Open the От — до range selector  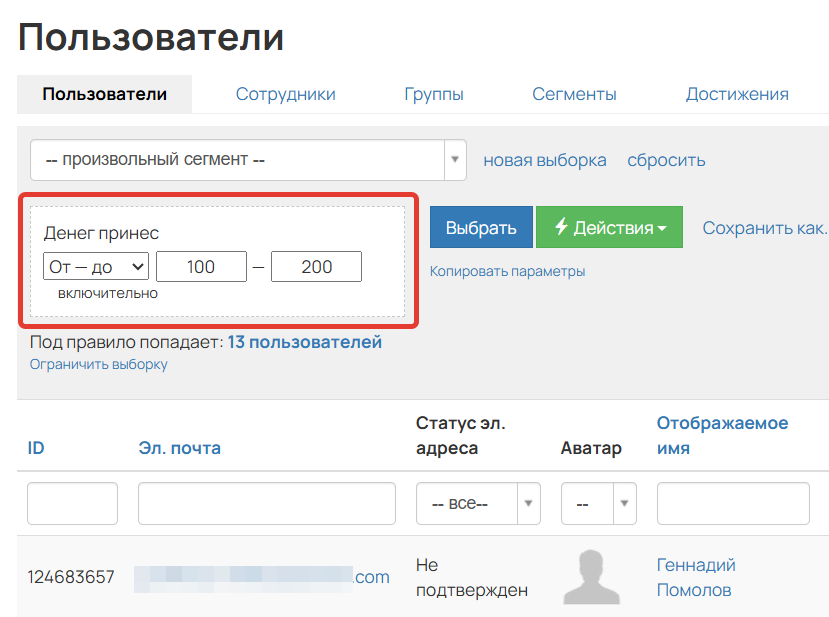click(x=95, y=266)
